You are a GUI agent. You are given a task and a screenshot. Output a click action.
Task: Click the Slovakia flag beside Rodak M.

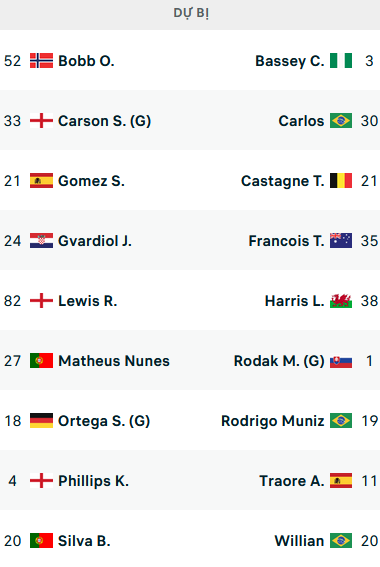pyautogui.click(x=341, y=361)
